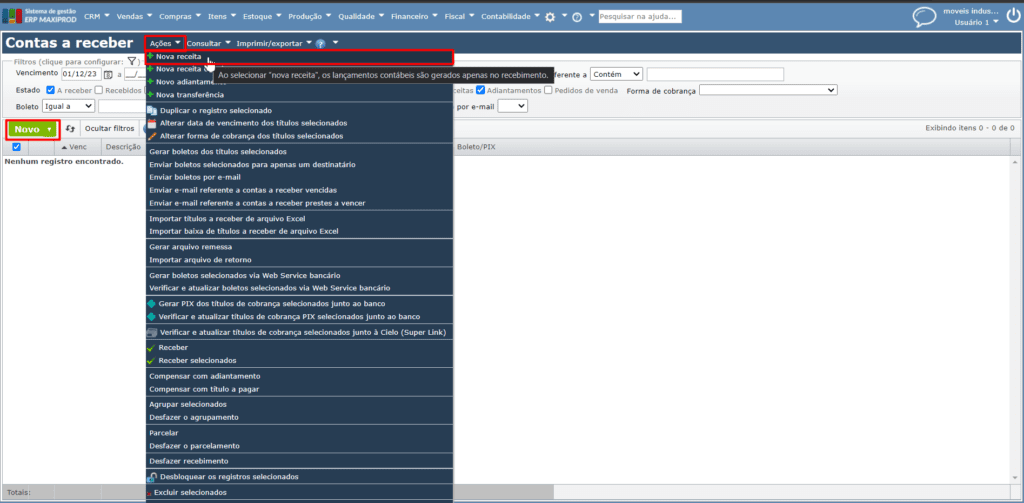Screen dimensions: 1024x503
Task: Open the 'por e-mail' dropdown
Action: pos(512,105)
